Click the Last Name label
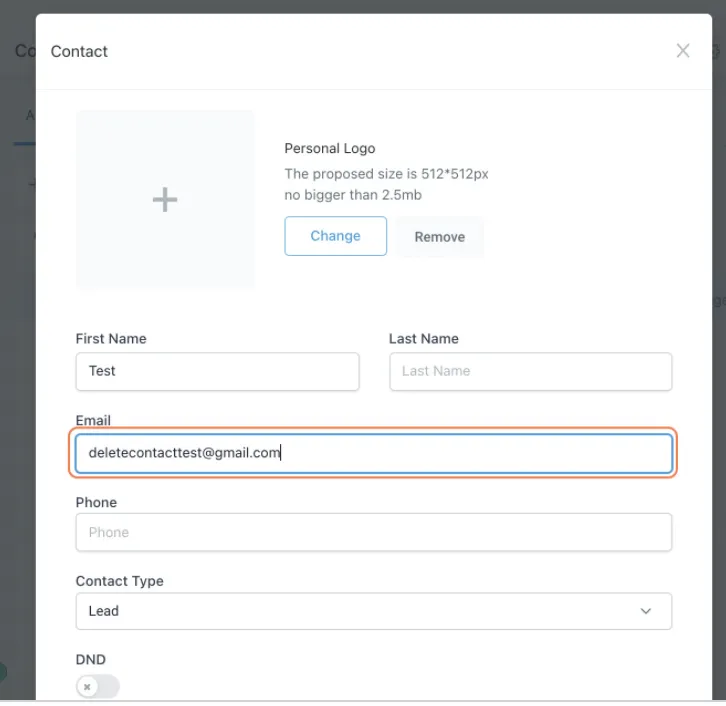Image resolution: width=726 pixels, height=706 pixels. point(424,339)
